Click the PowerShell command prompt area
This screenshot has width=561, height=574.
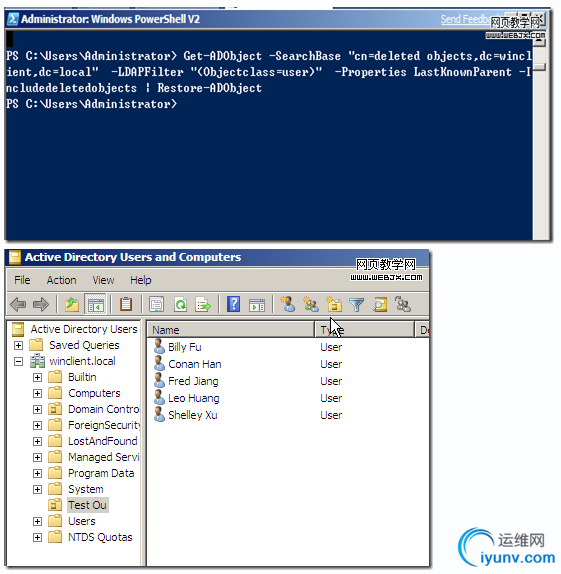click(x=269, y=135)
